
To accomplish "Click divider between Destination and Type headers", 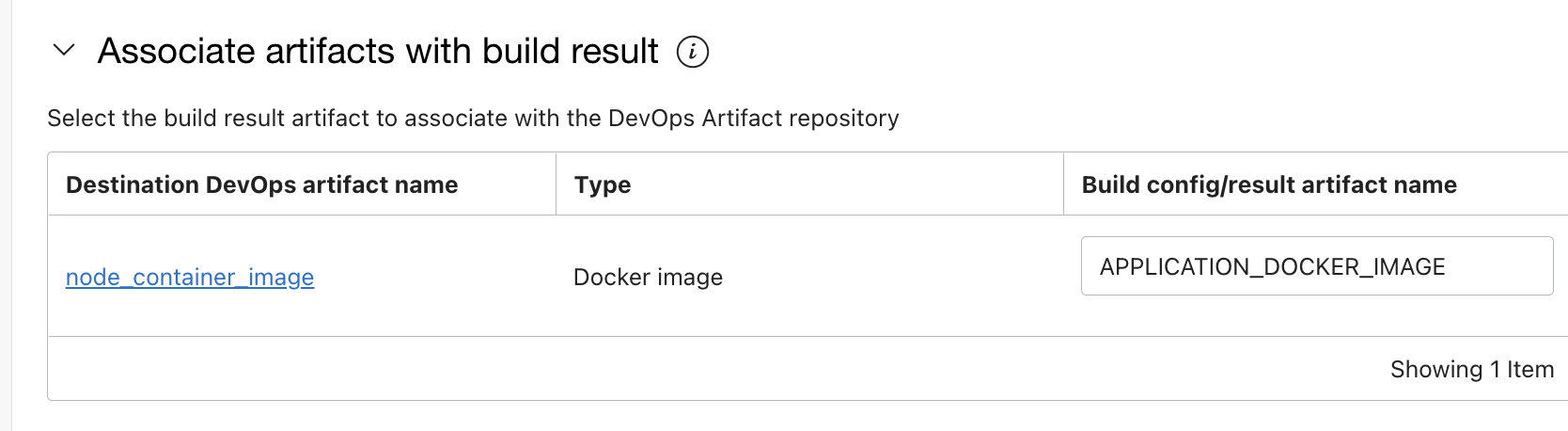I will click(x=556, y=184).
